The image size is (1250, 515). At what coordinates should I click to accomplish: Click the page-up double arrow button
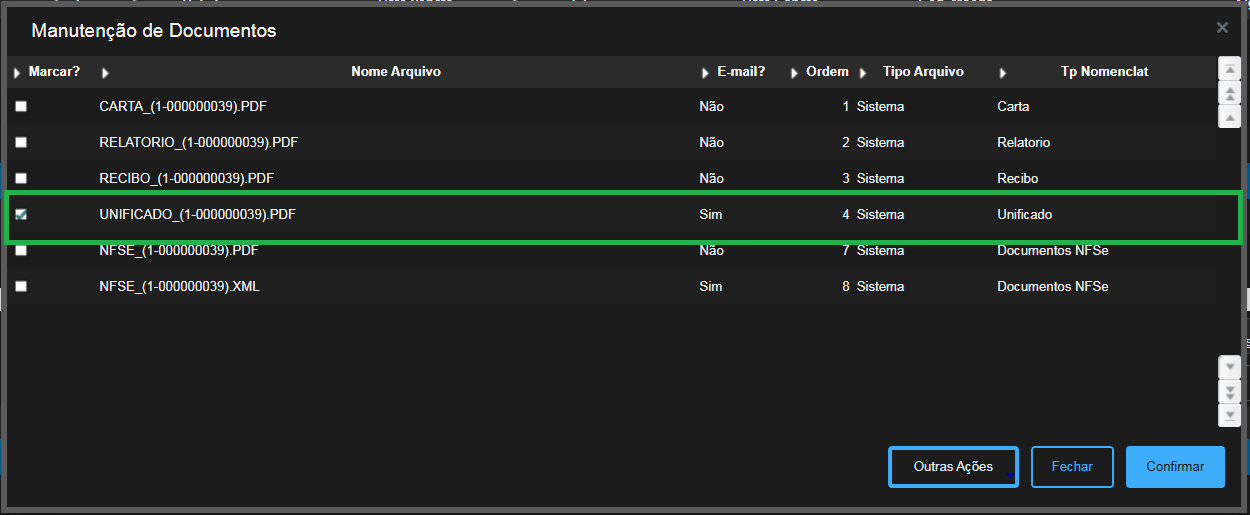point(1229,93)
